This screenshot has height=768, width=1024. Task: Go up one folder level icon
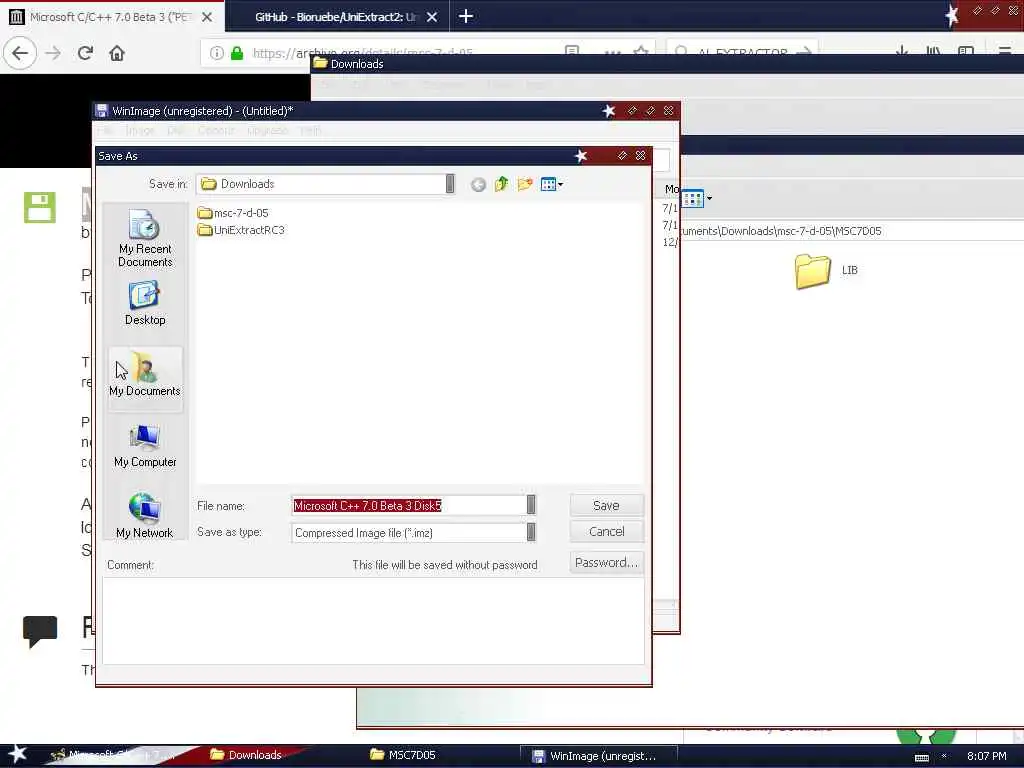501,184
